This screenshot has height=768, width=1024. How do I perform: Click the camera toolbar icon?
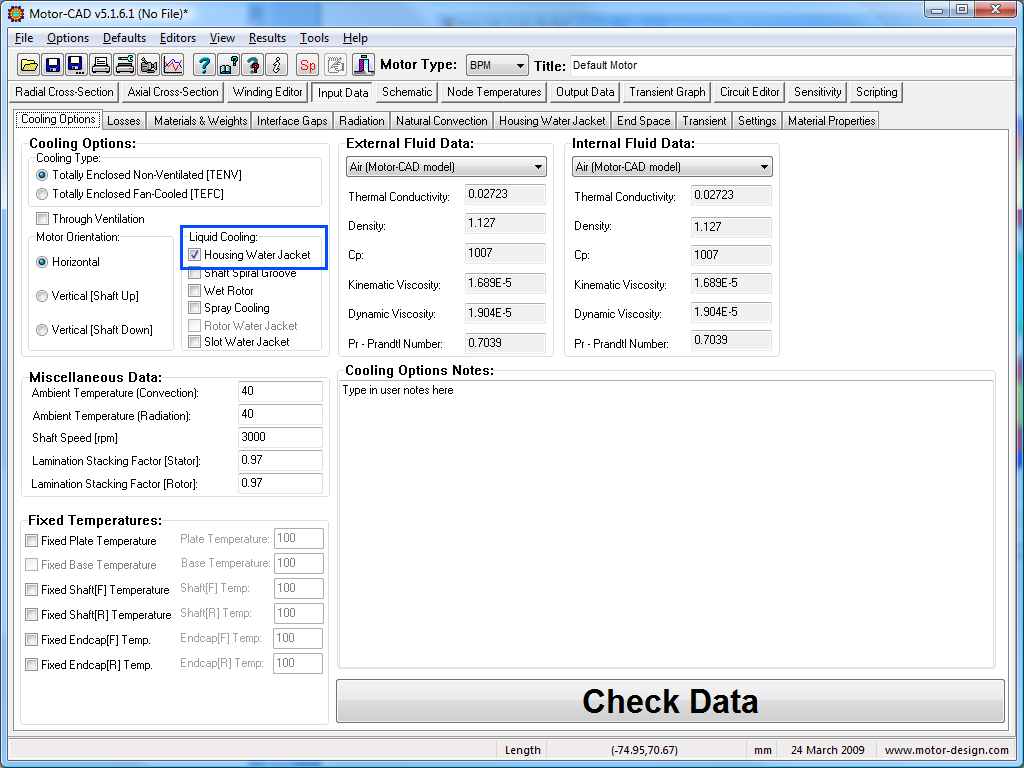tap(149, 65)
